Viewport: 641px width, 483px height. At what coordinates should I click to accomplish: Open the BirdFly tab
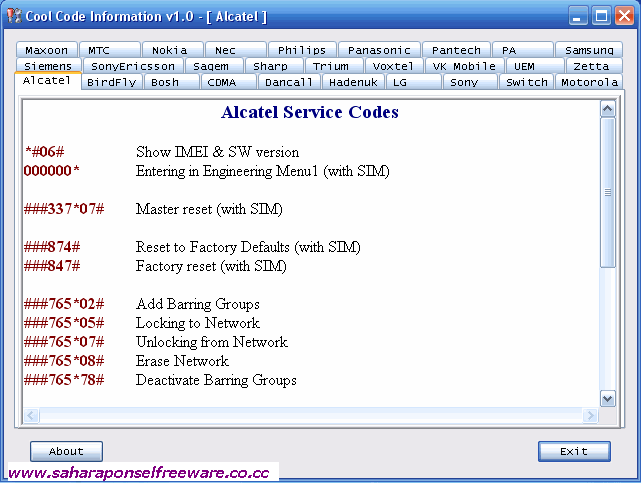click(112, 82)
